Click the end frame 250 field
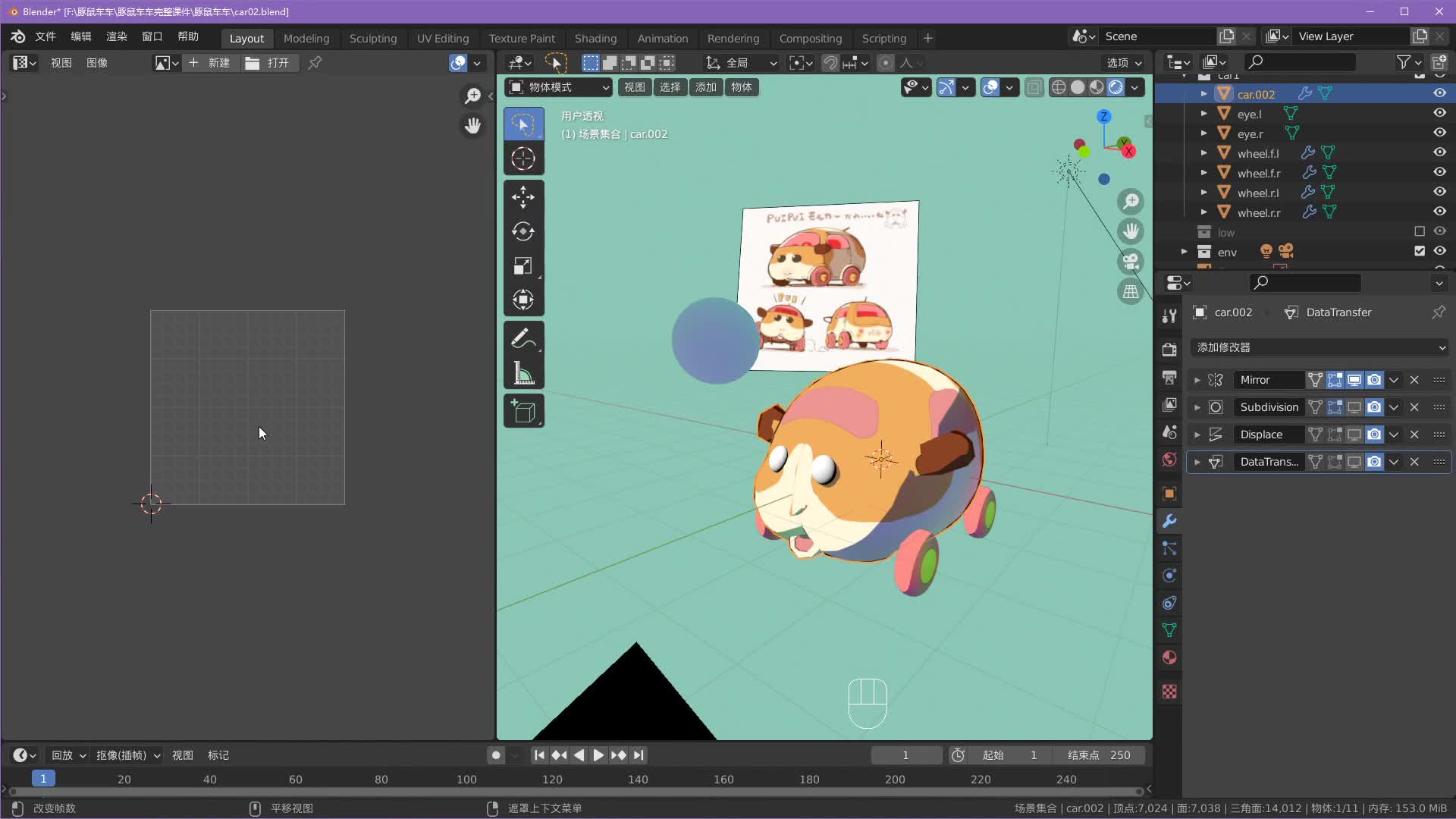 [1099, 755]
